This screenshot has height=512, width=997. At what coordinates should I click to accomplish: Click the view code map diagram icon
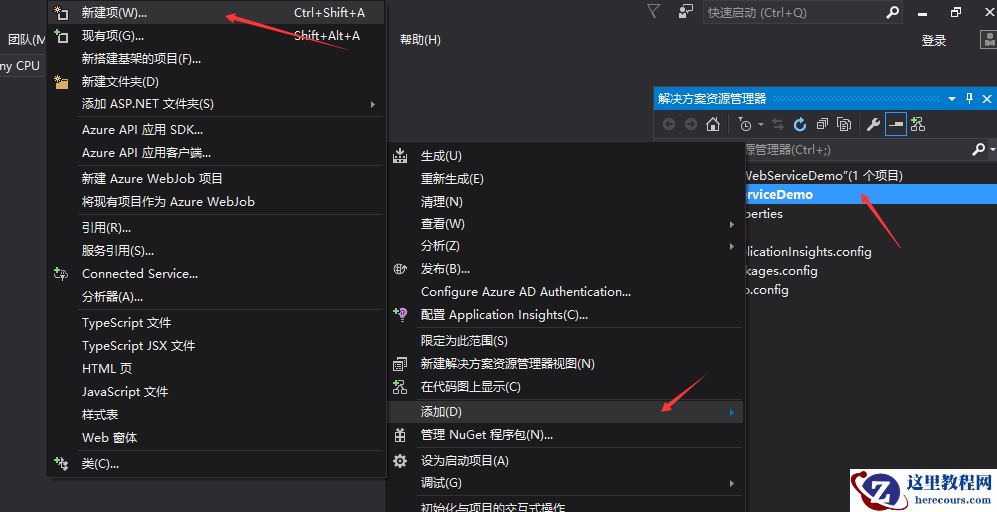918,124
